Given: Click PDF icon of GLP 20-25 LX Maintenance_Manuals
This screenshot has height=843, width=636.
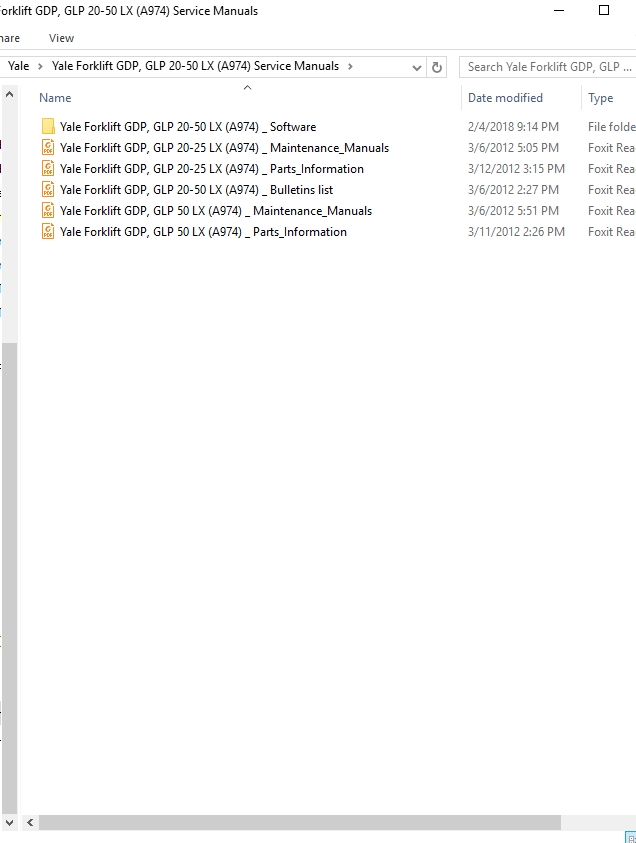Looking at the screenshot, I should pos(48,147).
